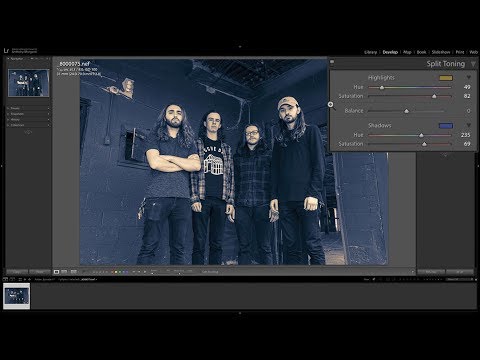Collapse the Split Toning panel triangle
480x360 pixels.
[x=473, y=64]
